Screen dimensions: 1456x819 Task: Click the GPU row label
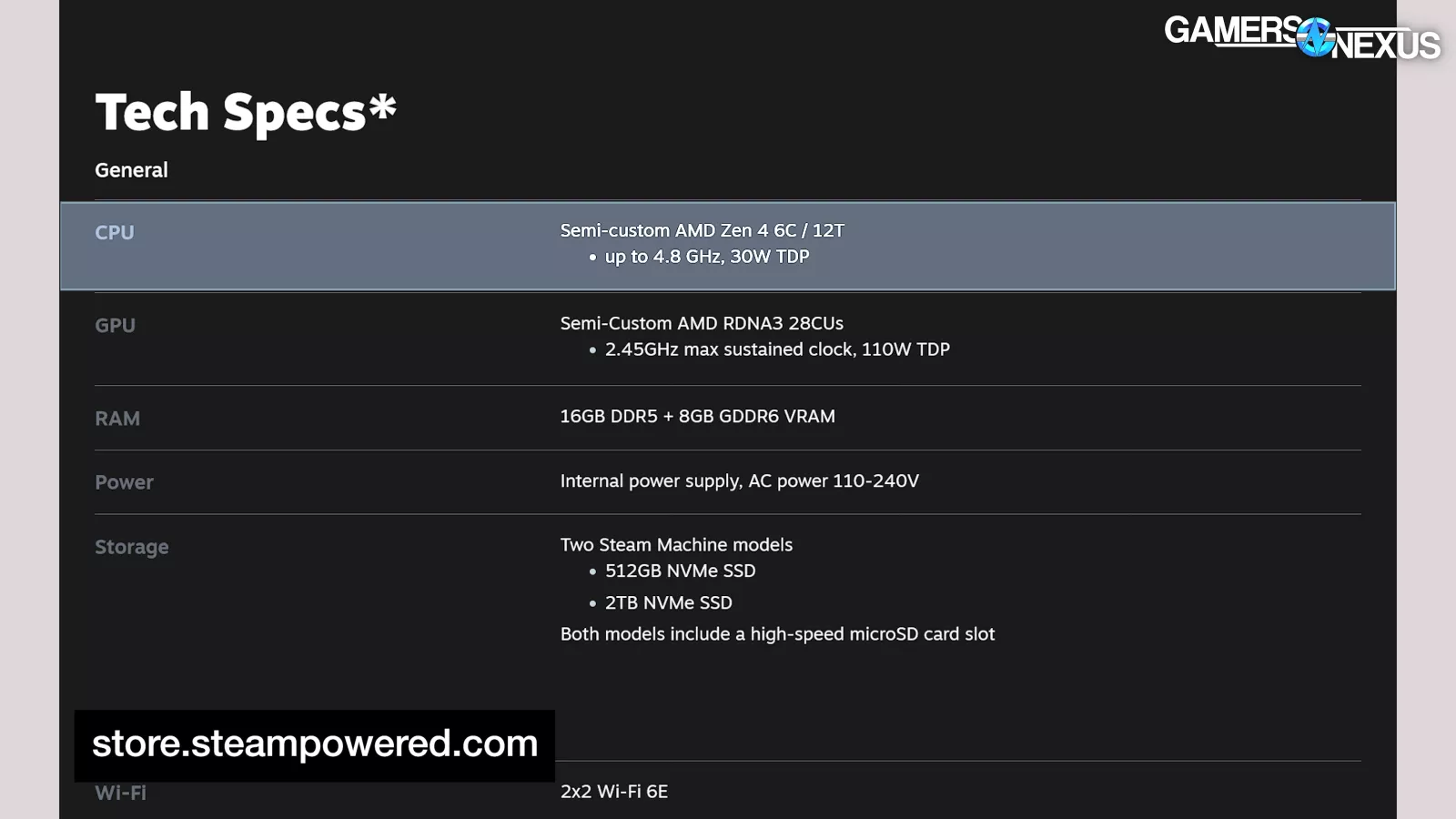coord(115,325)
